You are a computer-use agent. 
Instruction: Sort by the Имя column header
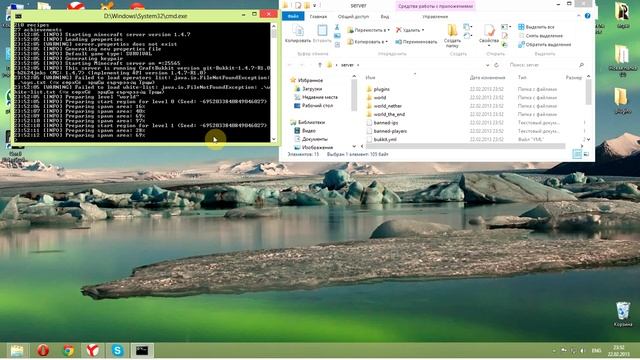click(x=370, y=77)
